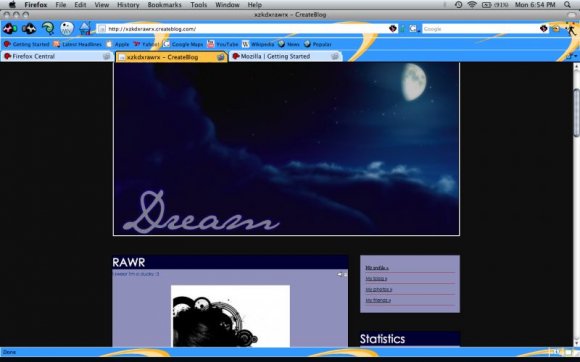
Task: Click the scrollbar up arrow
Action: pos(576,66)
